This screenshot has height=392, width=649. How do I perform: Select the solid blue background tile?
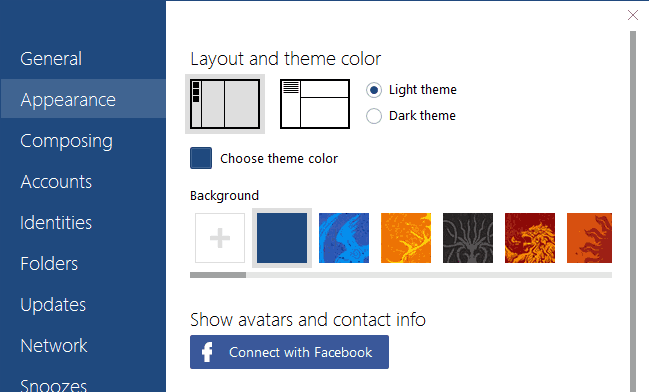(x=282, y=238)
